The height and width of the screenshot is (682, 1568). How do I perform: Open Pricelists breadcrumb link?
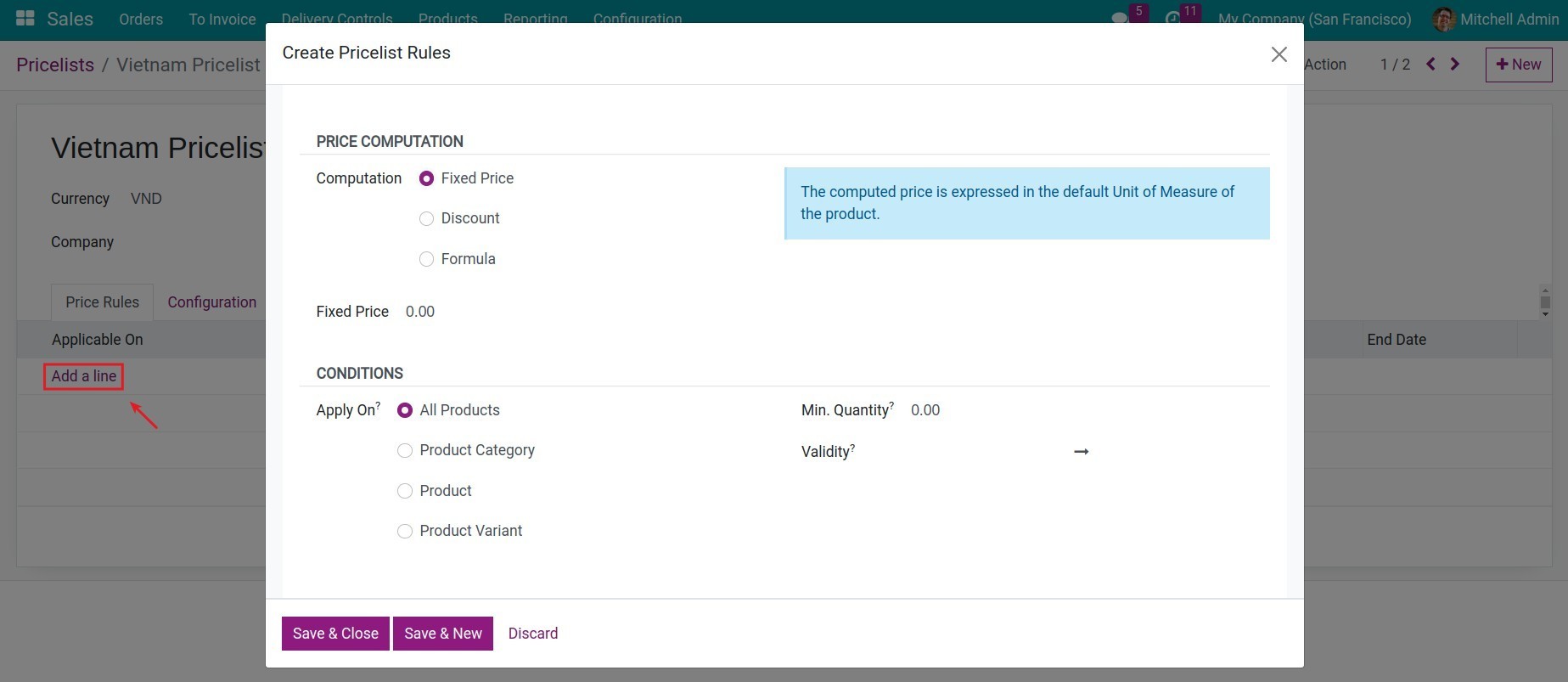tap(55, 65)
